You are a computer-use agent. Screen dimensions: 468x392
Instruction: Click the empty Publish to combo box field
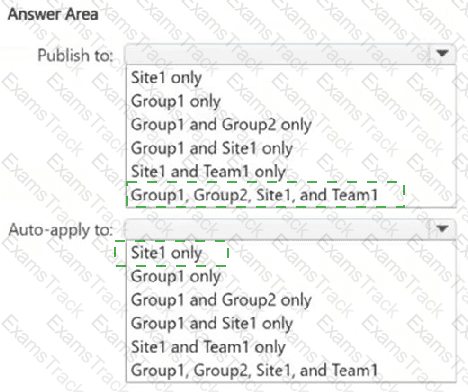click(x=277, y=54)
